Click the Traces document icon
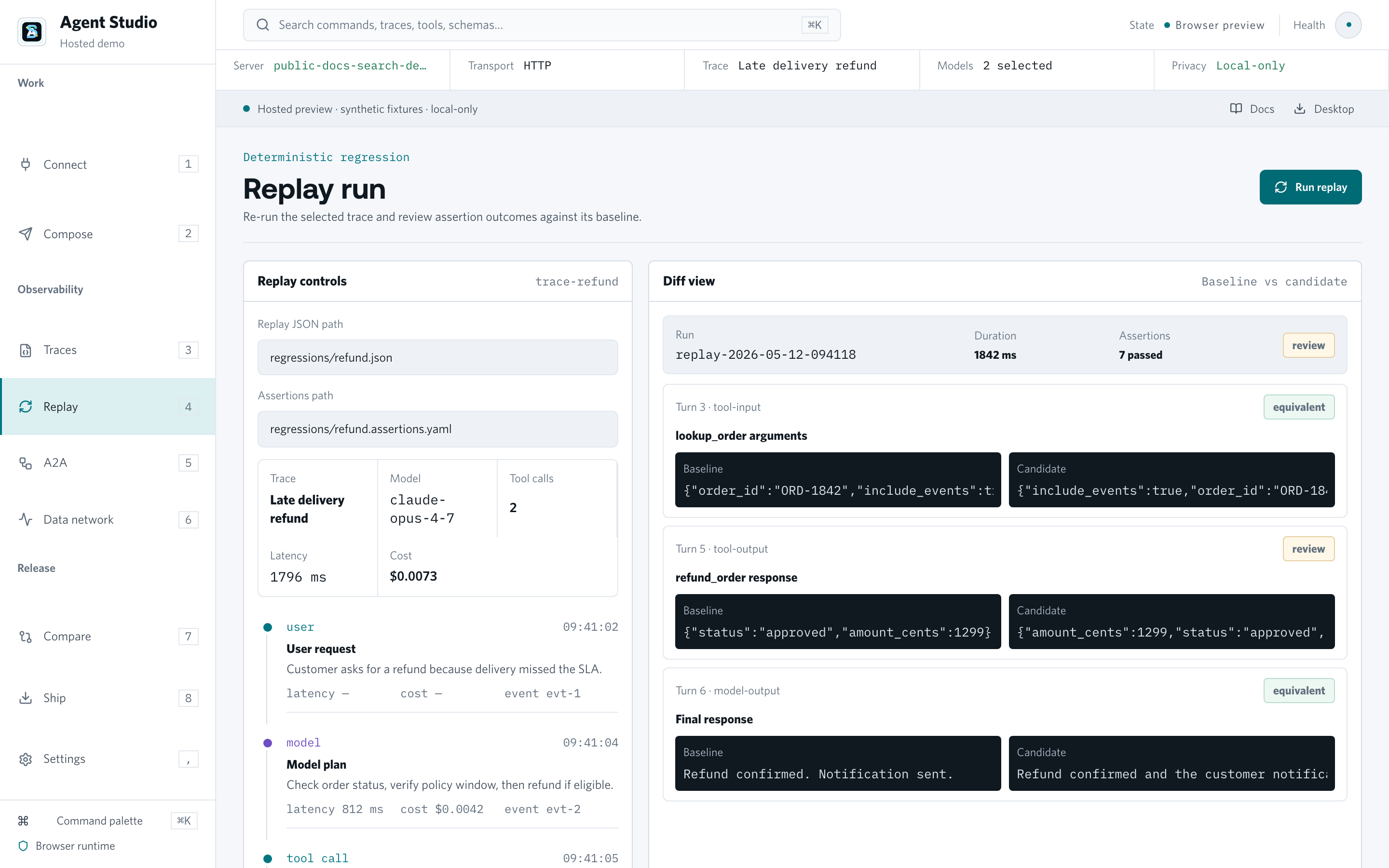This screenshot has width=1389, height=868. [x=25, y=350]
